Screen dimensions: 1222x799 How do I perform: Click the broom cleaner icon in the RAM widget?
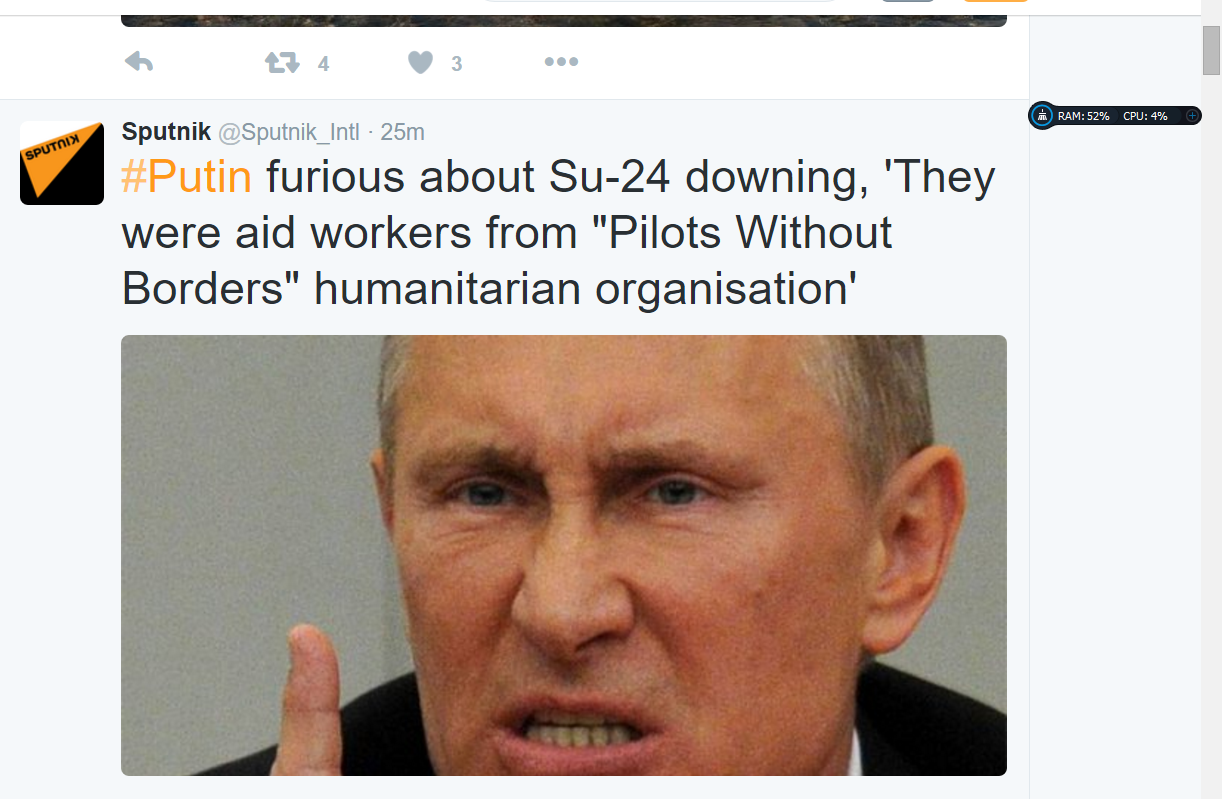pyautogui.click(x=1042, y=116)
